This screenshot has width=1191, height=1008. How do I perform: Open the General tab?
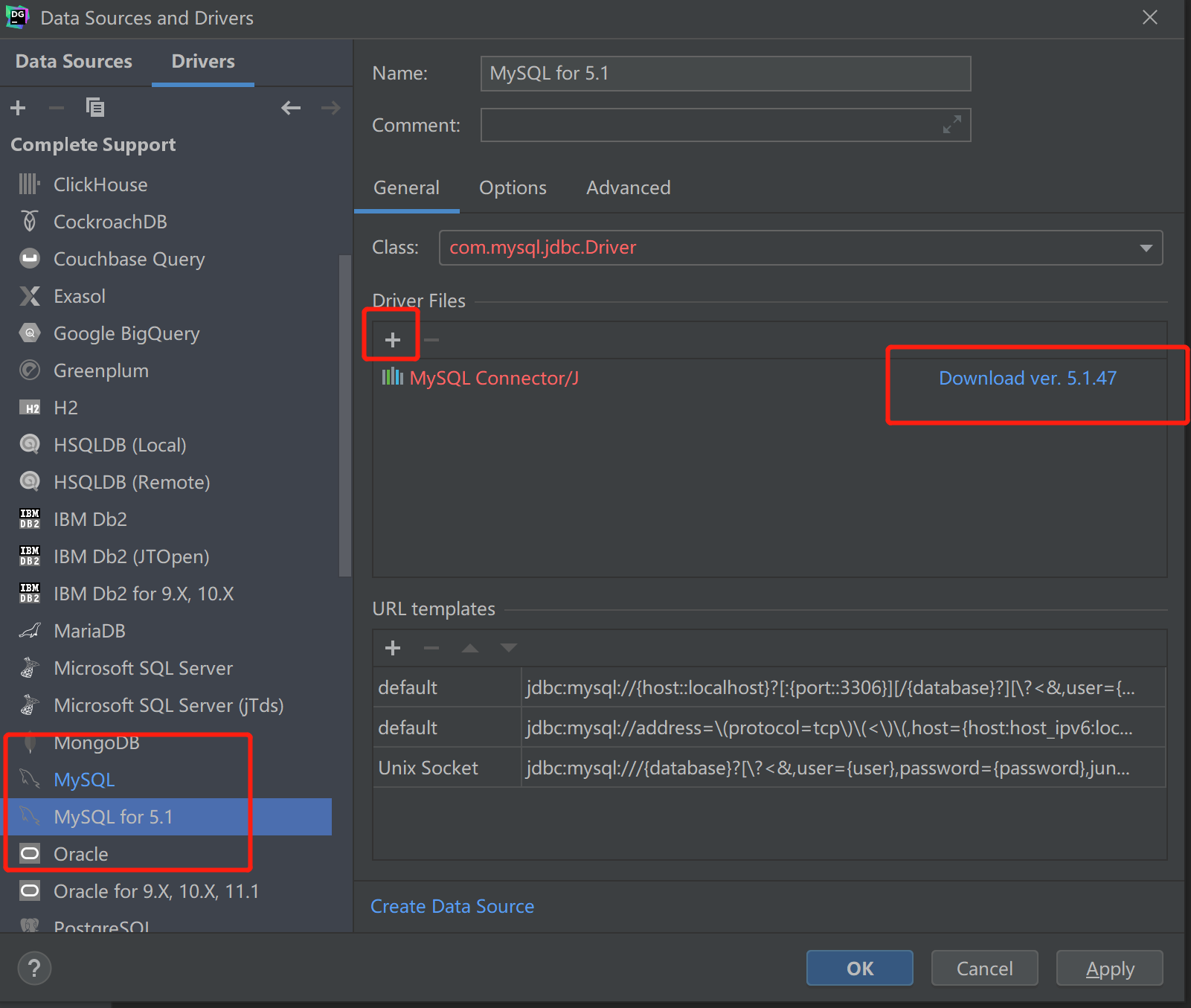[x=406, y=187]
